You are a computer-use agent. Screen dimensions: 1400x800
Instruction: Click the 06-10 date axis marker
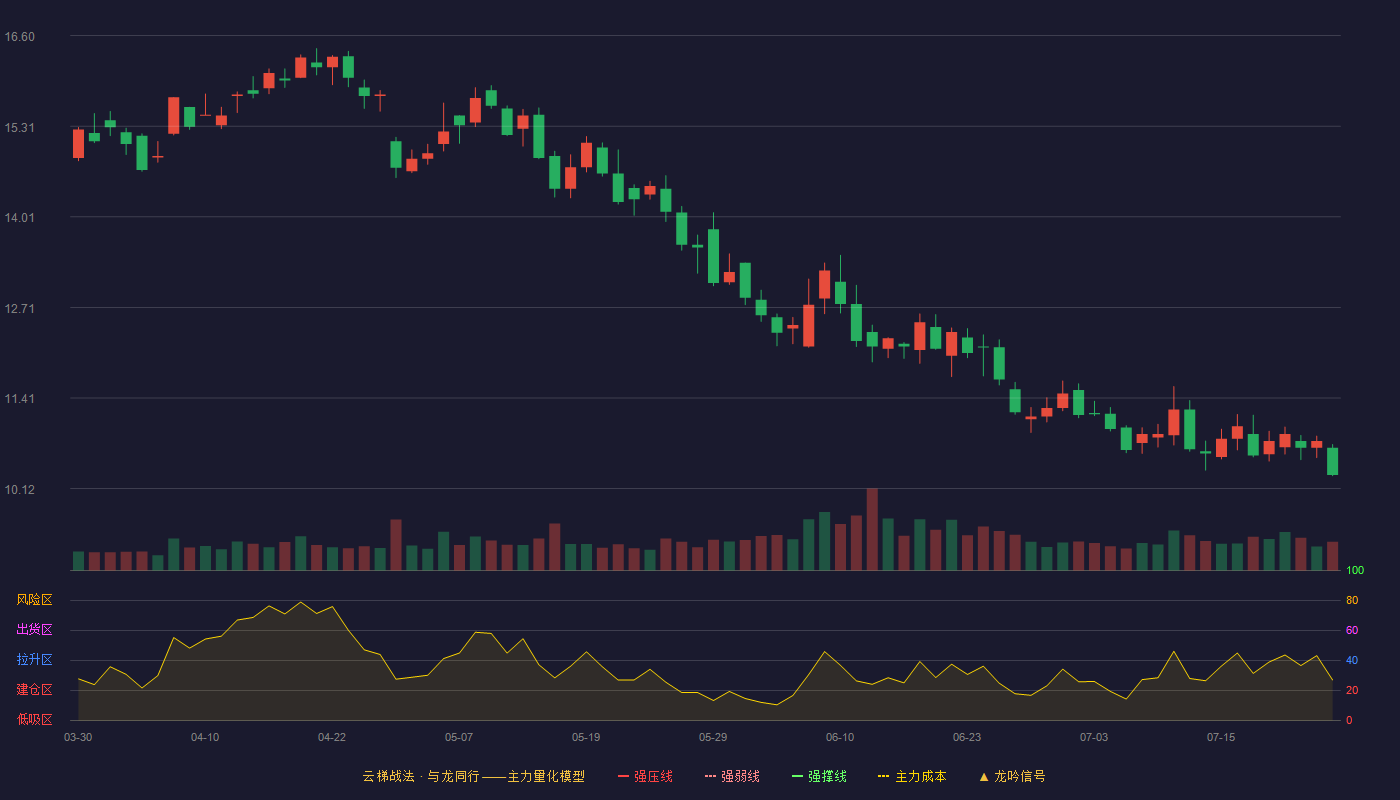[x=840, y=737]
